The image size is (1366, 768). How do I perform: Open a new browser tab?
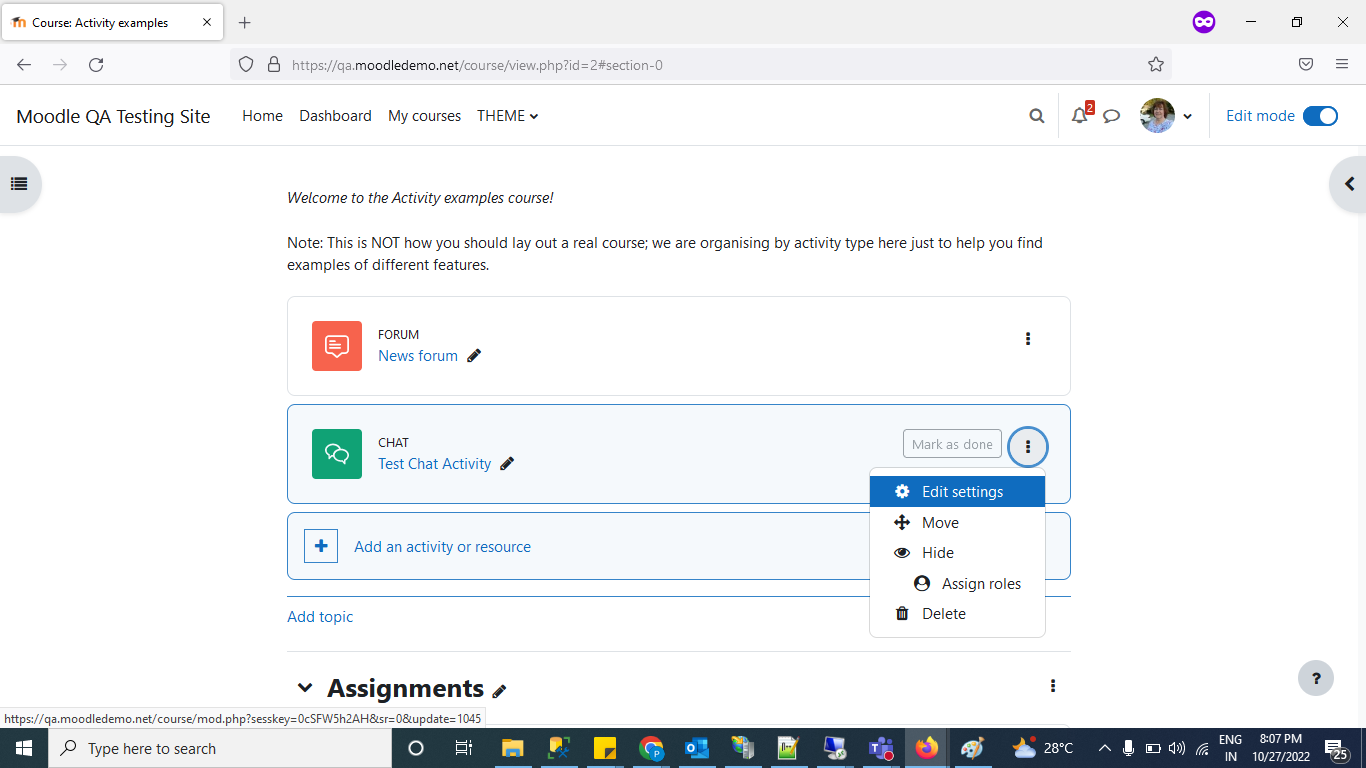(x=245, y=22)
